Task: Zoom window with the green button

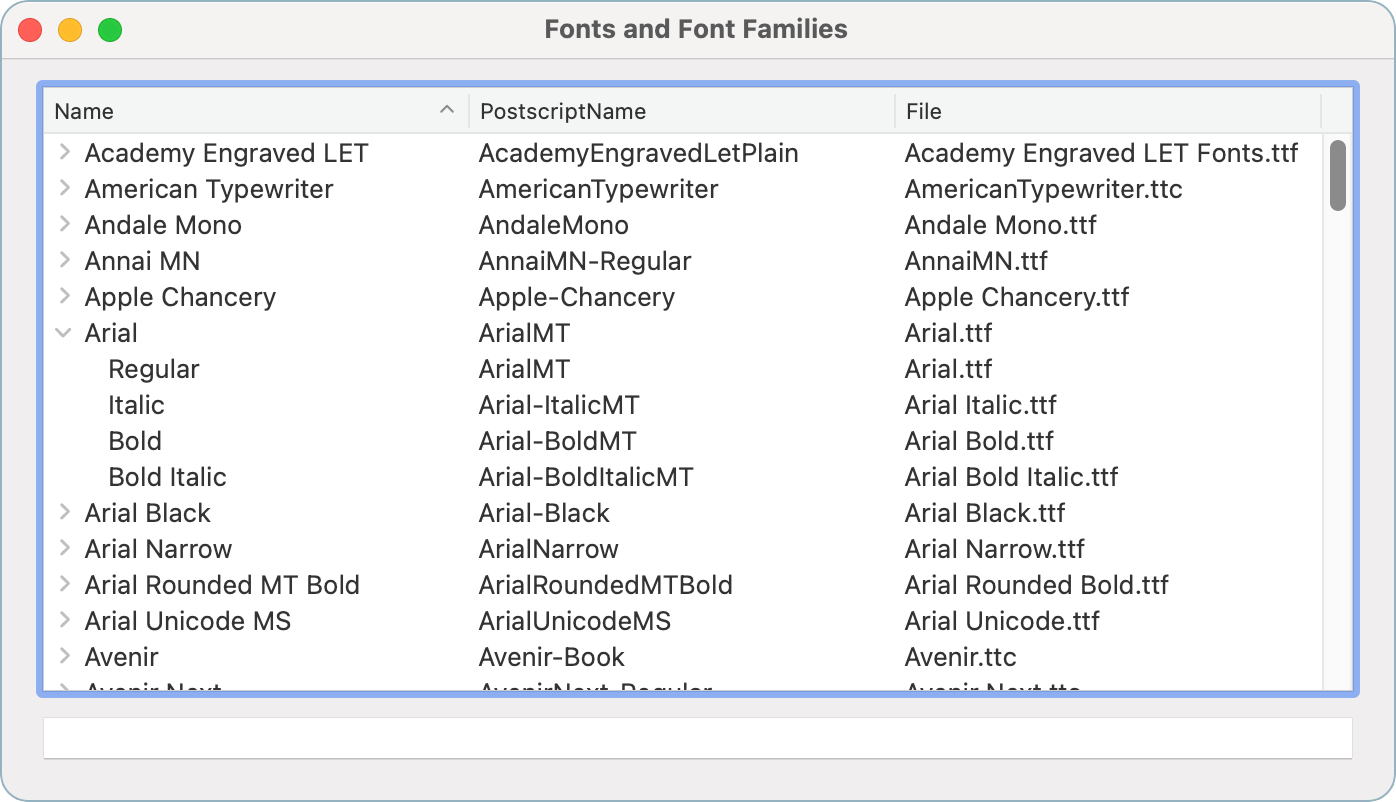Action: tap(110, 30)
